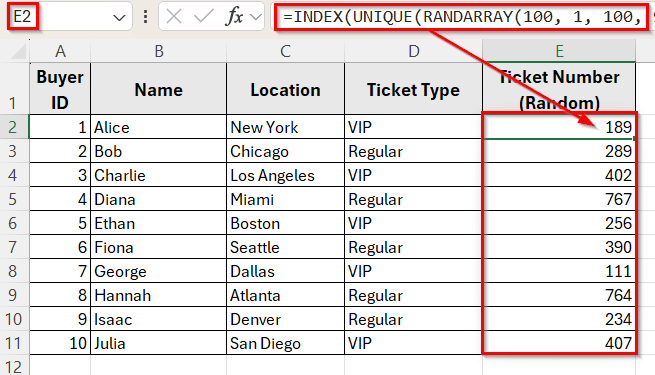The height and width of the screenshot is (375, 655).
Task: Select ticket number cell 390
Action: coord(559,247)
